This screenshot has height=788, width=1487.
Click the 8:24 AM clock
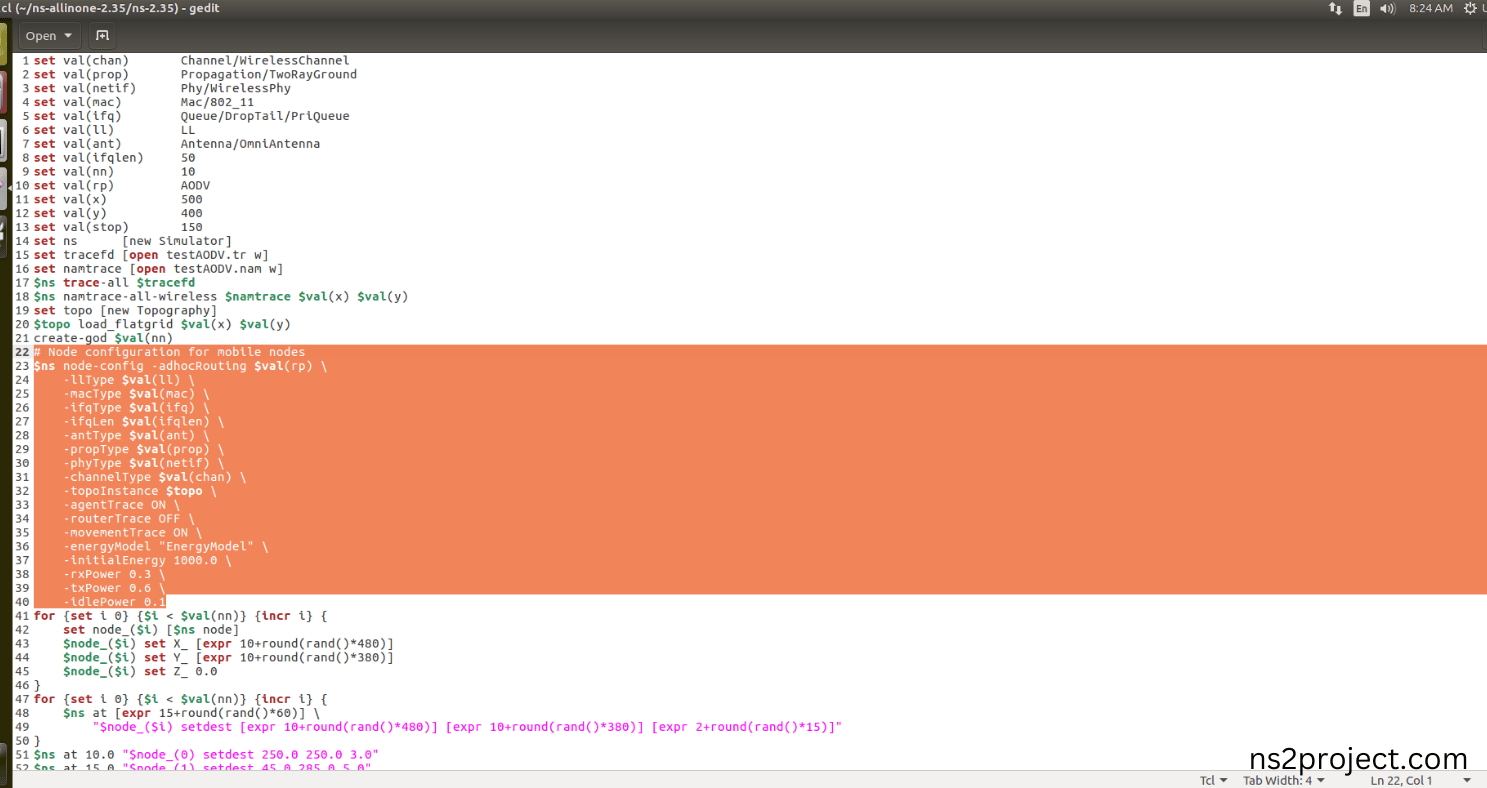click(x=1430, y=8)
